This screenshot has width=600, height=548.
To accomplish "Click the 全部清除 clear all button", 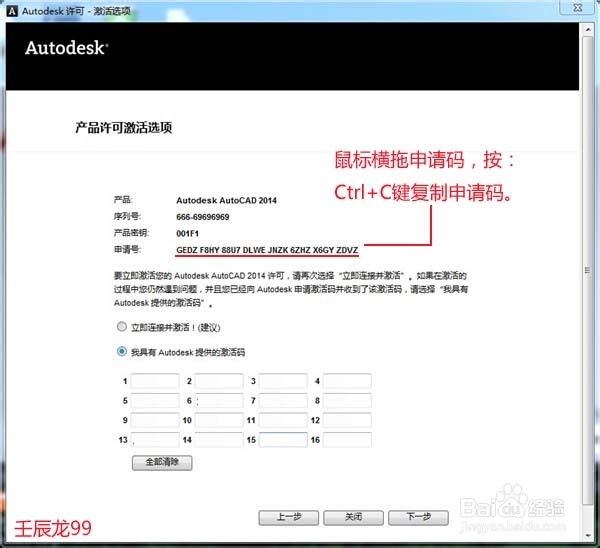I will [x=162, y=462].
